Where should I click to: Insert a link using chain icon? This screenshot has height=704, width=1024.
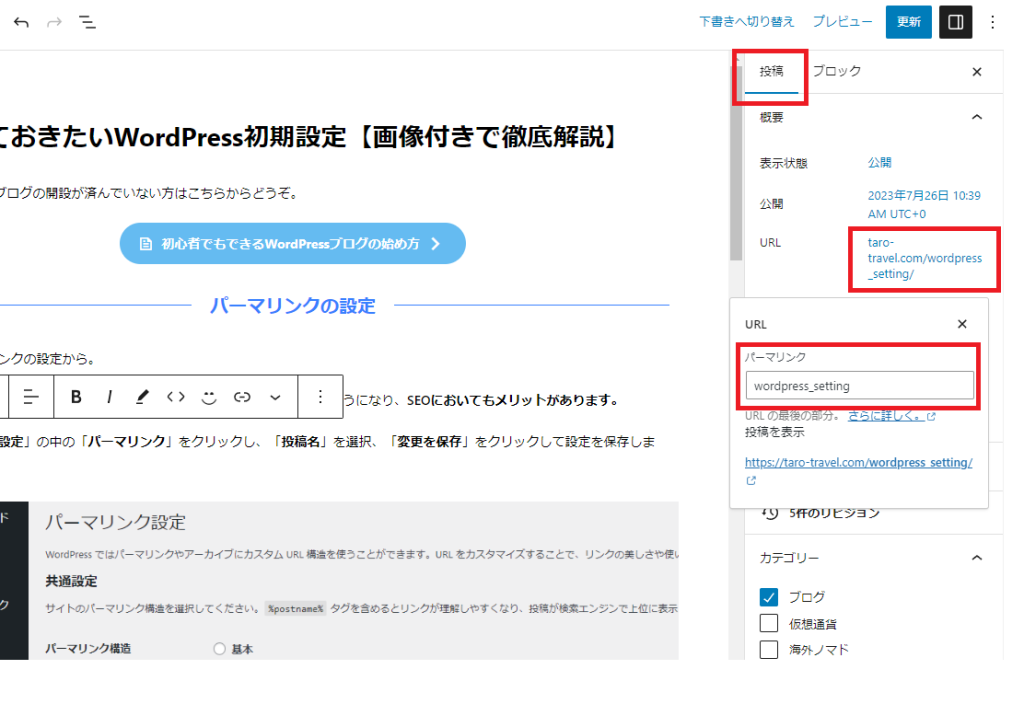[x=242, y=396]
